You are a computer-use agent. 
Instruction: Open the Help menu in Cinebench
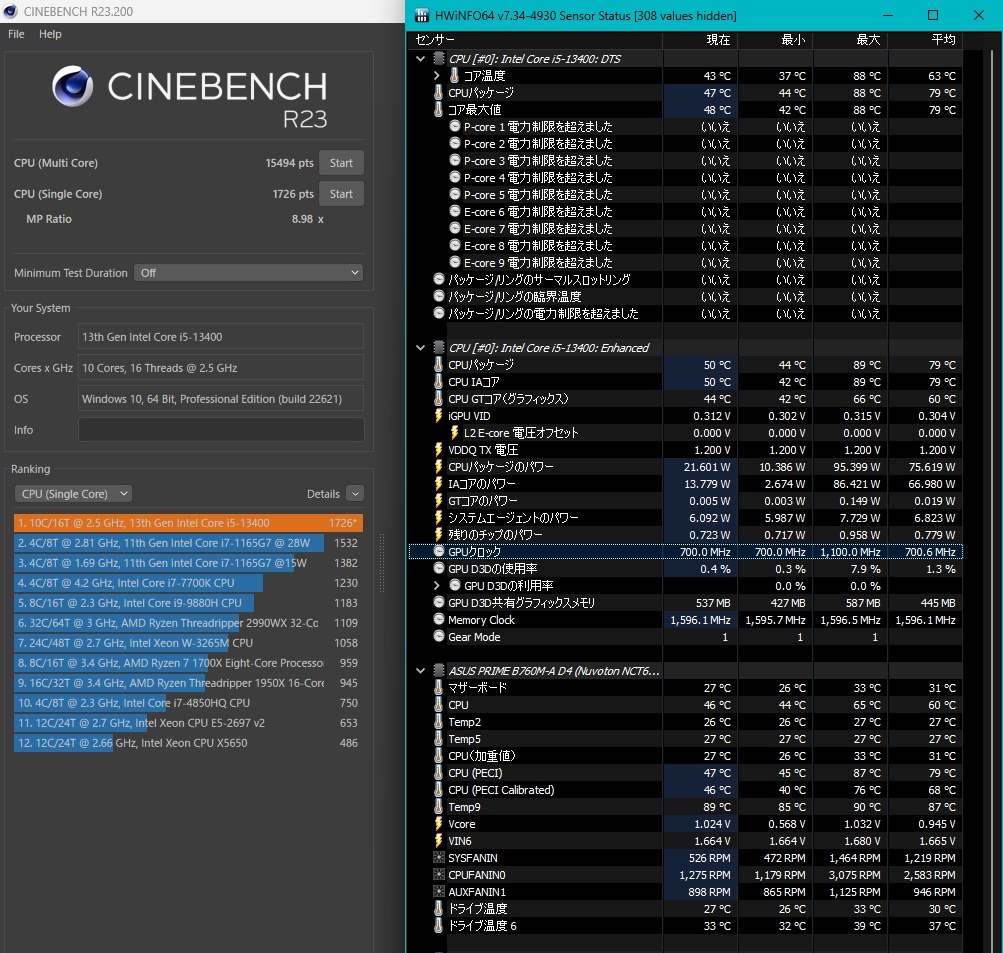click(x=50, y=34)
